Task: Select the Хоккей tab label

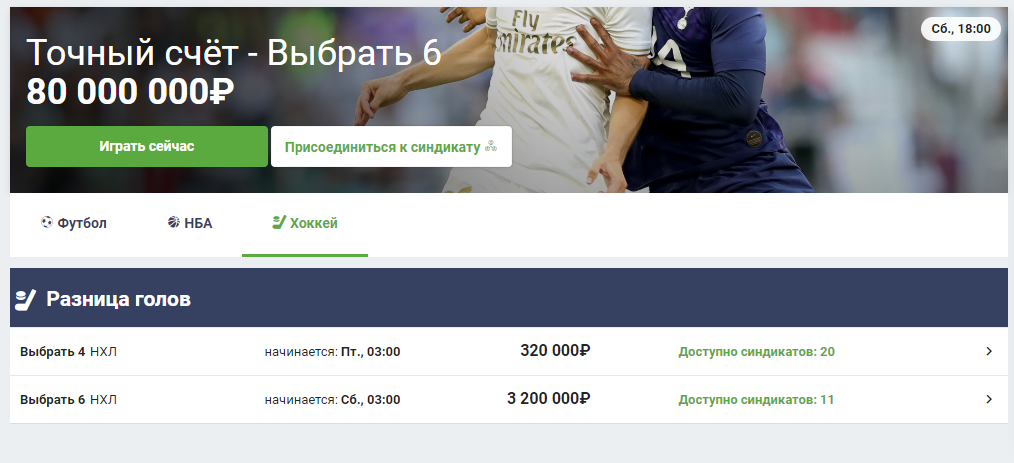Action: tap(314, 224)
